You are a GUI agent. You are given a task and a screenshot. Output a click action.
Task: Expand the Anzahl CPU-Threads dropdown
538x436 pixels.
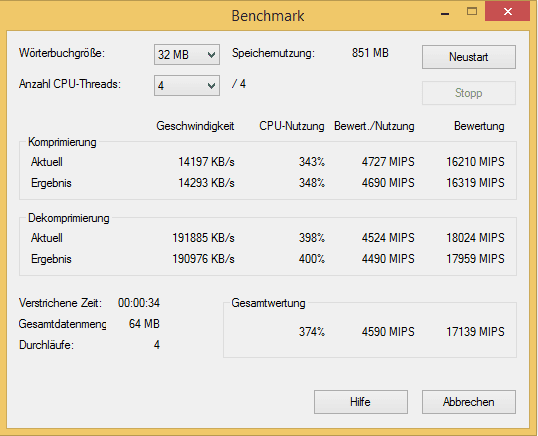187,85
